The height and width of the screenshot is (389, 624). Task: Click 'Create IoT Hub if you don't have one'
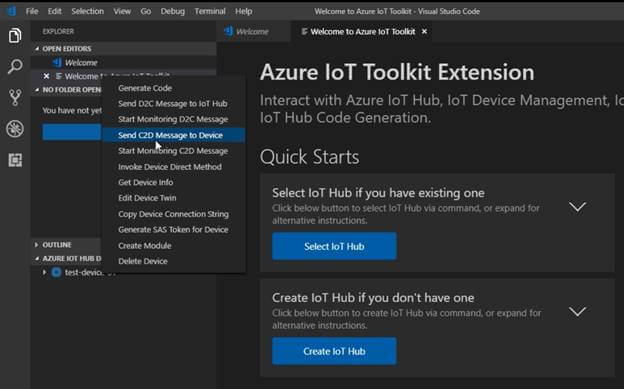point(373,297)
